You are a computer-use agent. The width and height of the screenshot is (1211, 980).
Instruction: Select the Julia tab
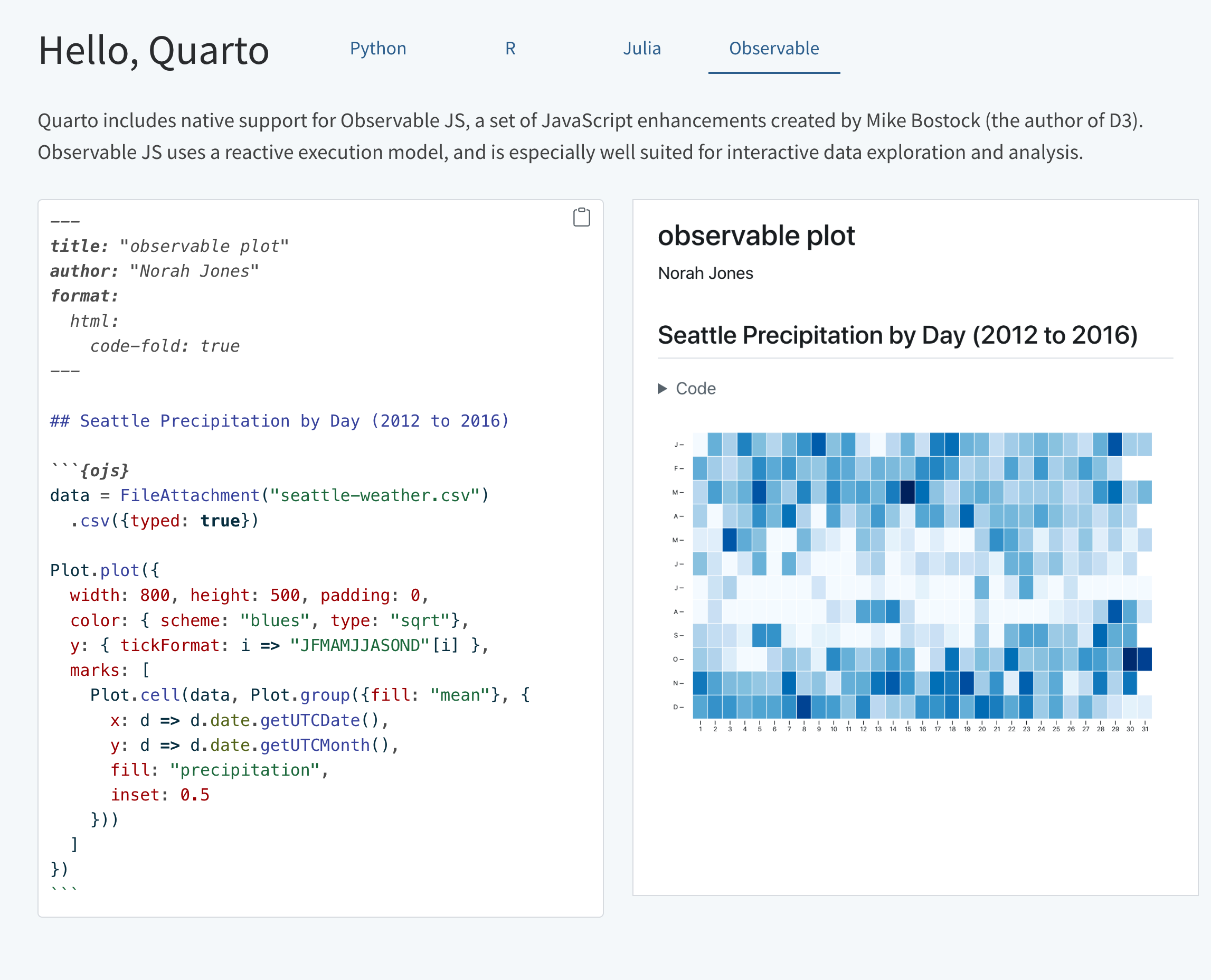coord(641,49)
